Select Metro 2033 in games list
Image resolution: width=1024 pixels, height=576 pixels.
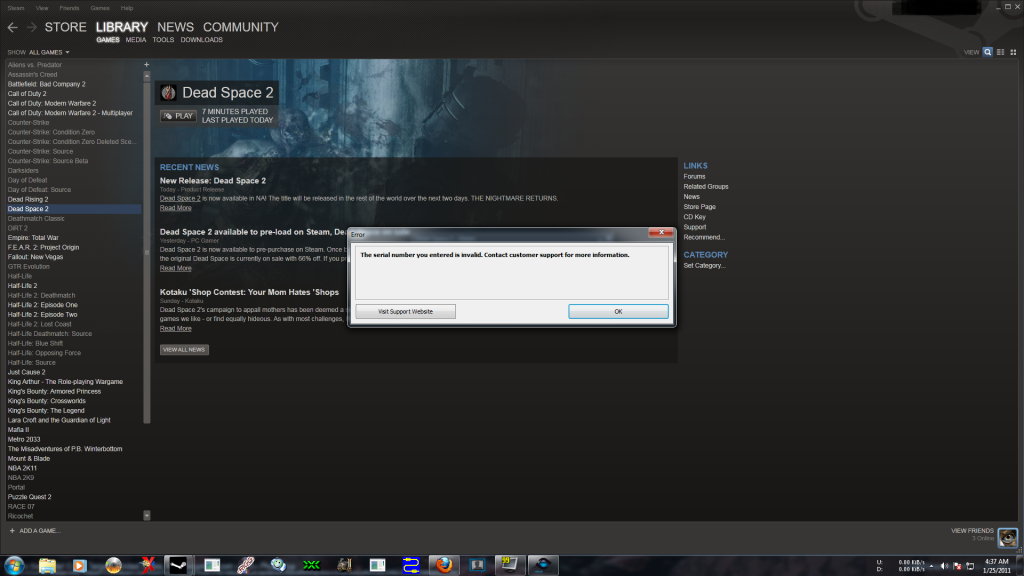[24, 440]
